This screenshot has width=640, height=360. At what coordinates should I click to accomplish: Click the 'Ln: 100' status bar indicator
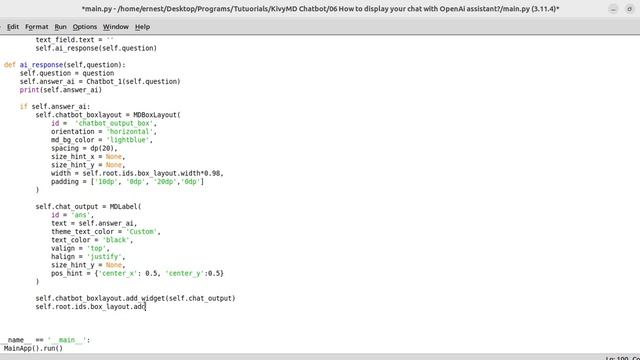pos(617,358)
